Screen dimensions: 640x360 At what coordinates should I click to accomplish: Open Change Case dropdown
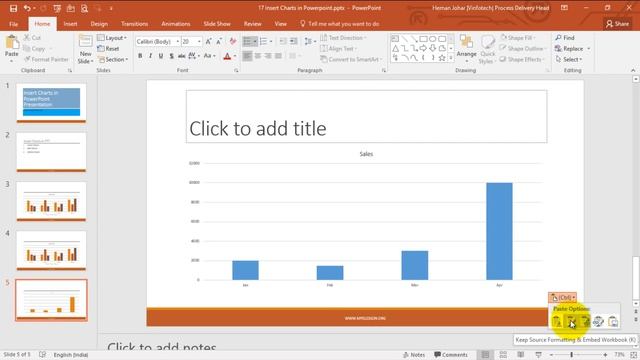[x=209, y=56]
